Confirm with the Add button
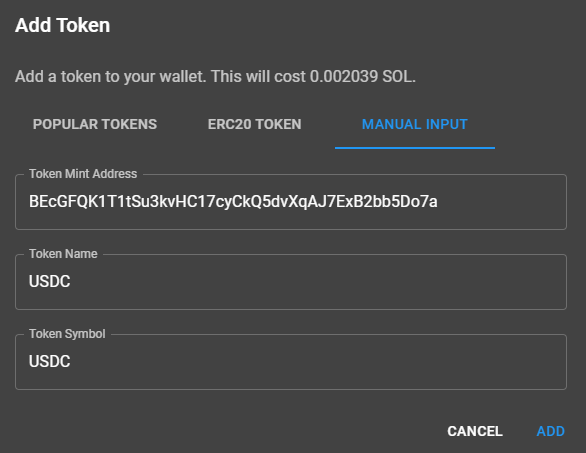This screenshot has width=586, height=453. 550,431
